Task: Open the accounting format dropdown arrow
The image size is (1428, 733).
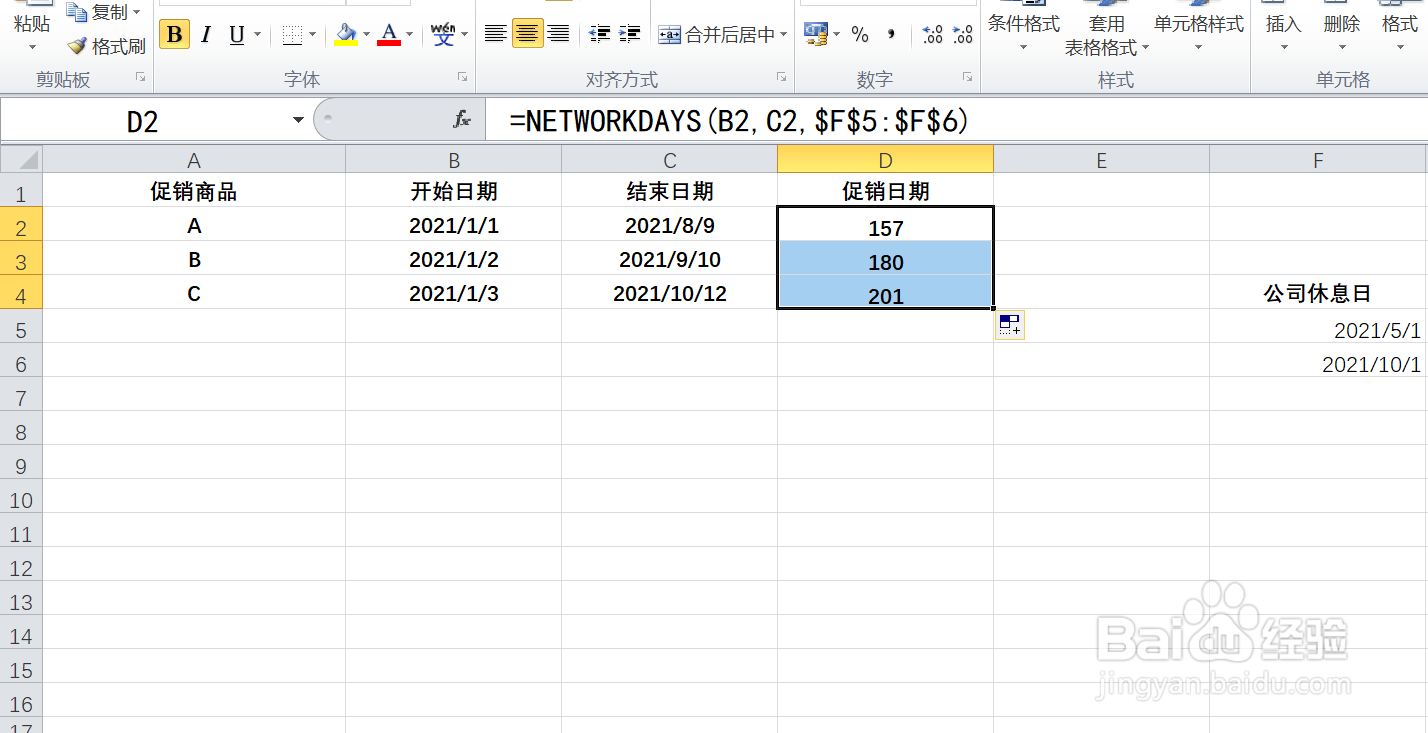Action: (837, 35)
